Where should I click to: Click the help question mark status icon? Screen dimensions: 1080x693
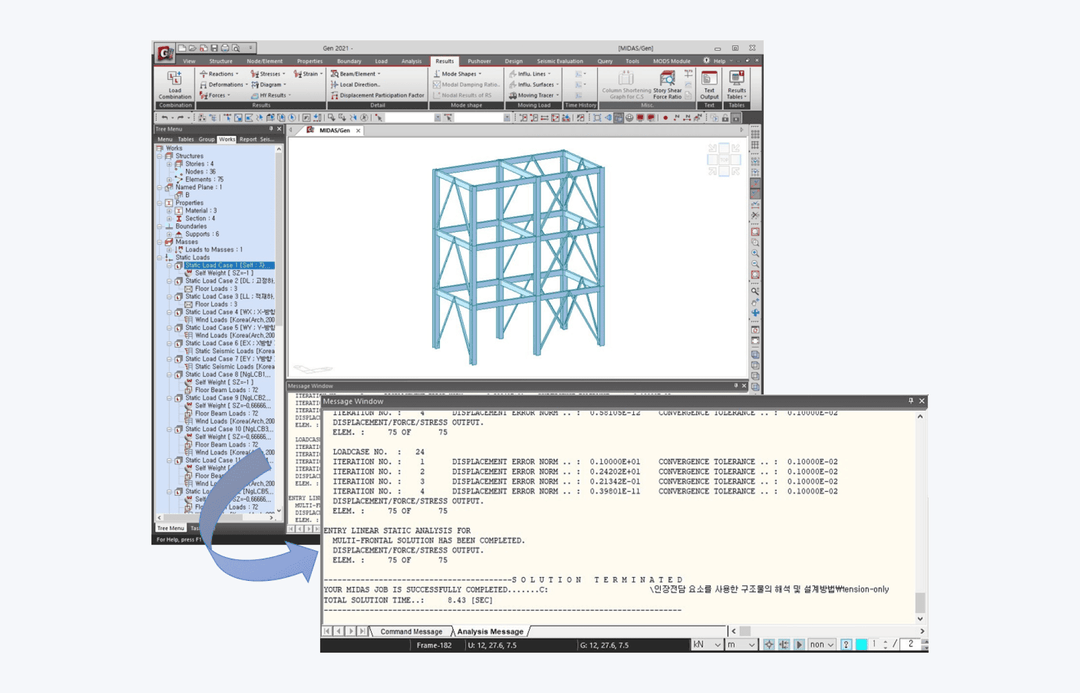(846, 644)
